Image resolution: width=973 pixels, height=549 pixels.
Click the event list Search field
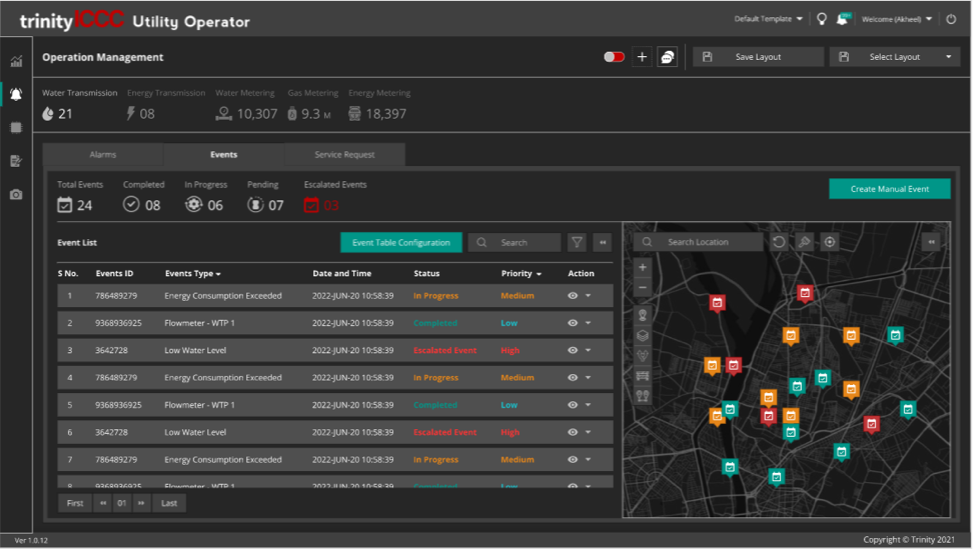[x=514, y=243]
